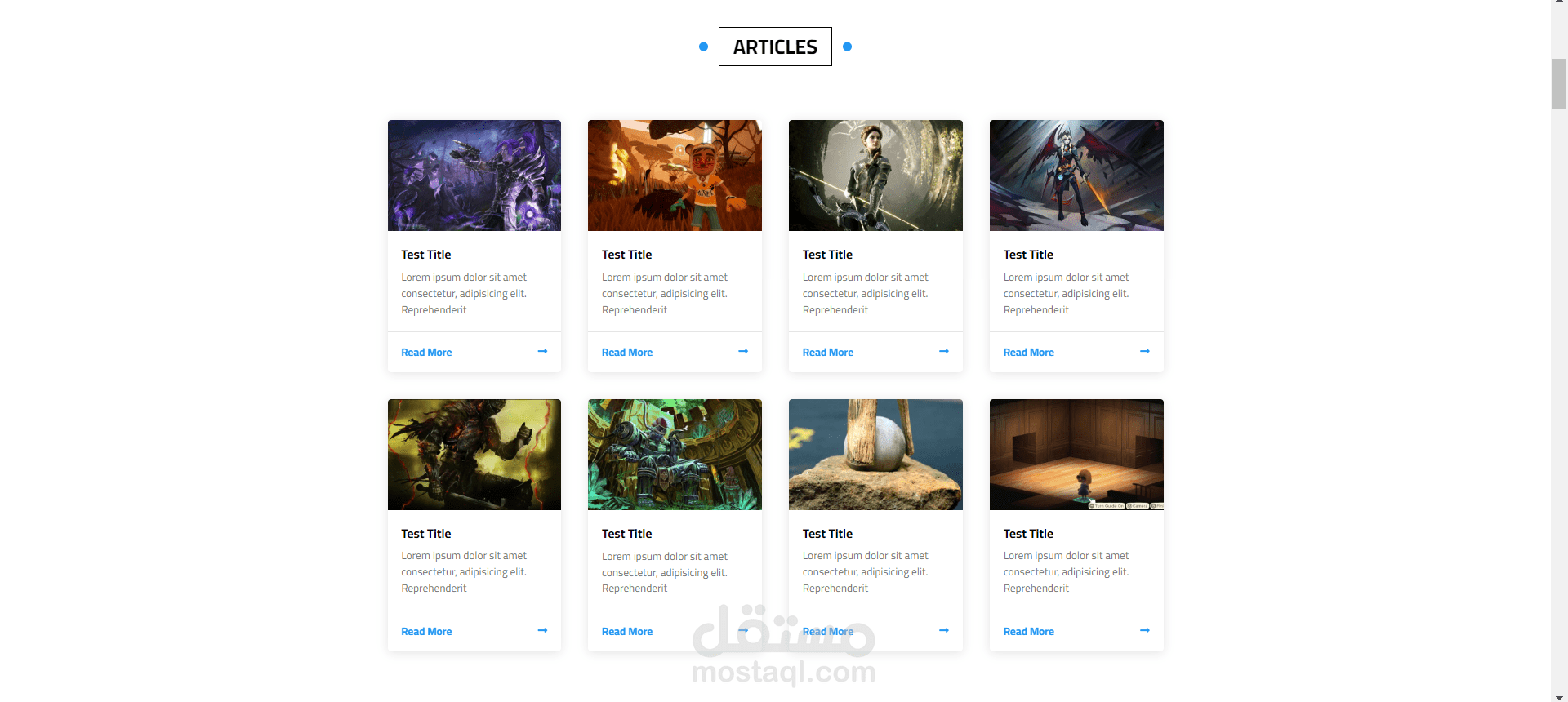Open Read More on orange bear character card

[x=627, y=353]
